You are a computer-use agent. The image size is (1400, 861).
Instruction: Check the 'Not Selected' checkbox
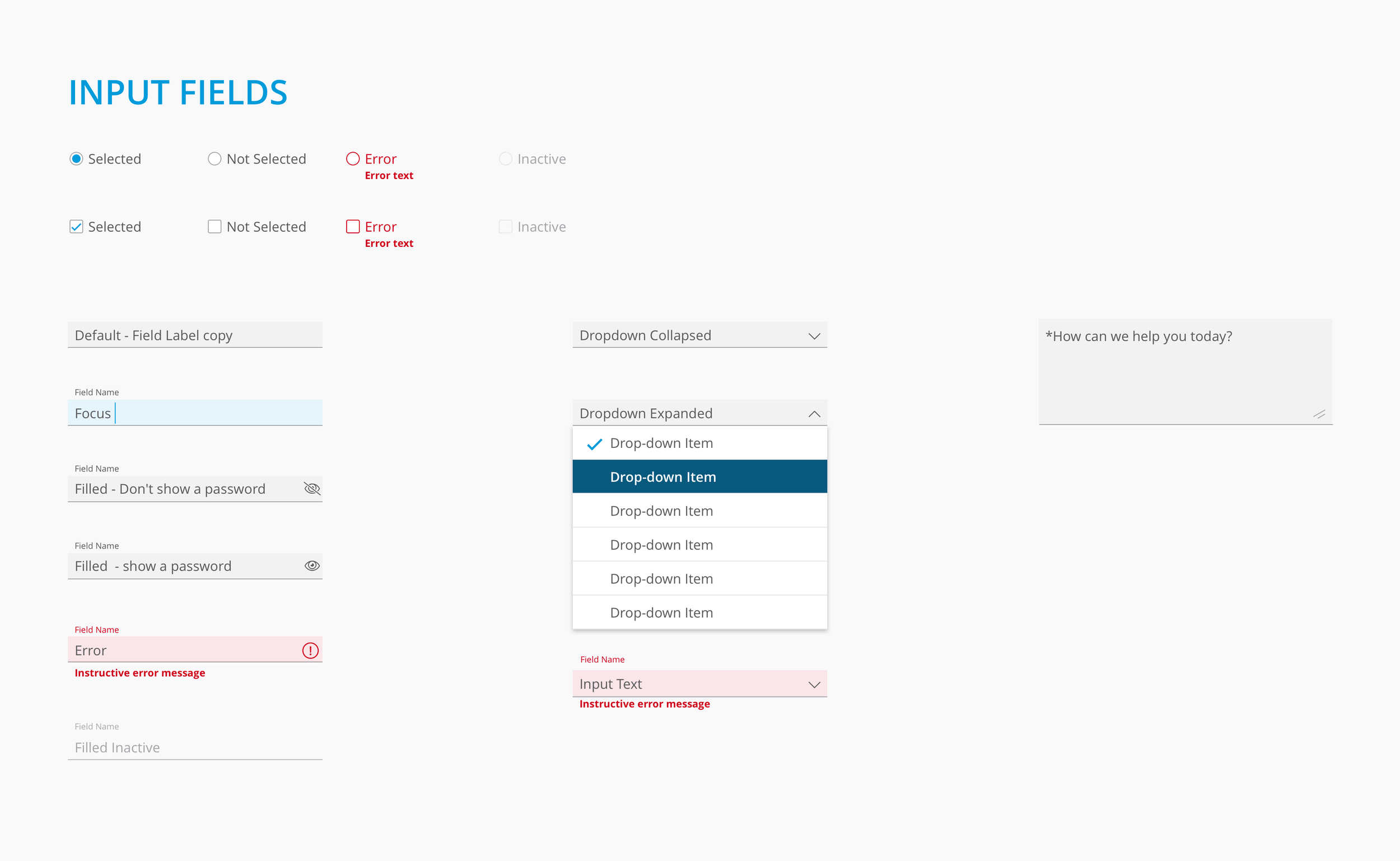click(214, 227)
